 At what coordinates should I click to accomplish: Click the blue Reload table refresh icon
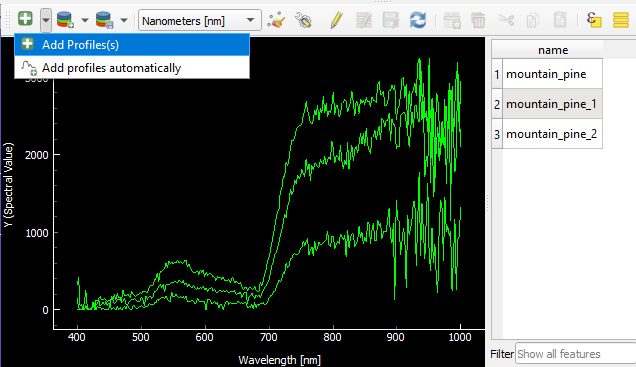coord(418,20)
